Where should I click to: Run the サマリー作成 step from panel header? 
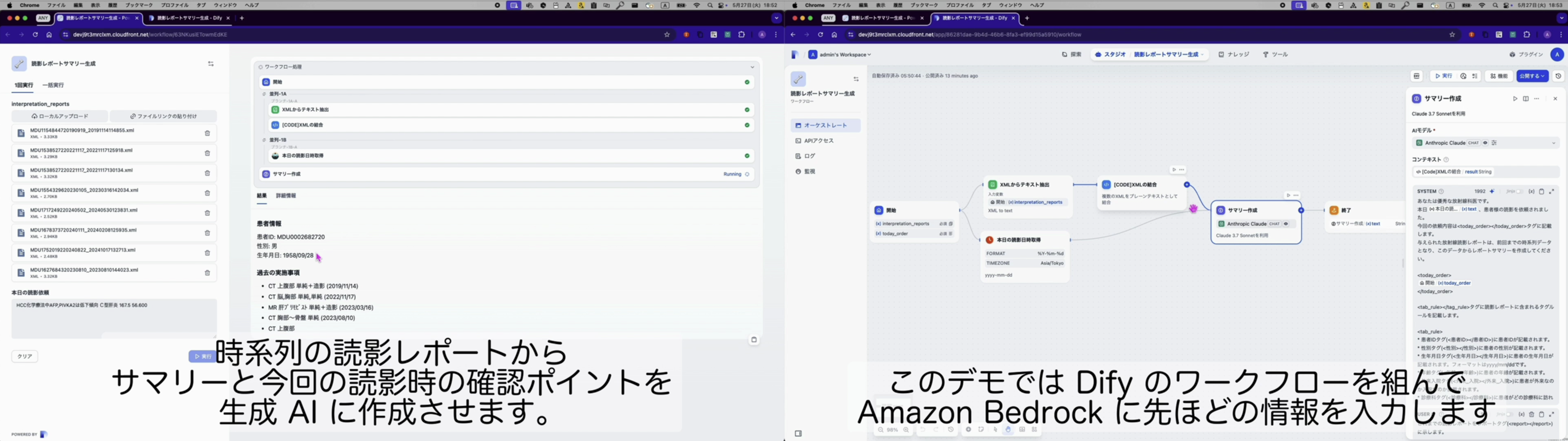pyautogui.click(x=1515, y=99)
